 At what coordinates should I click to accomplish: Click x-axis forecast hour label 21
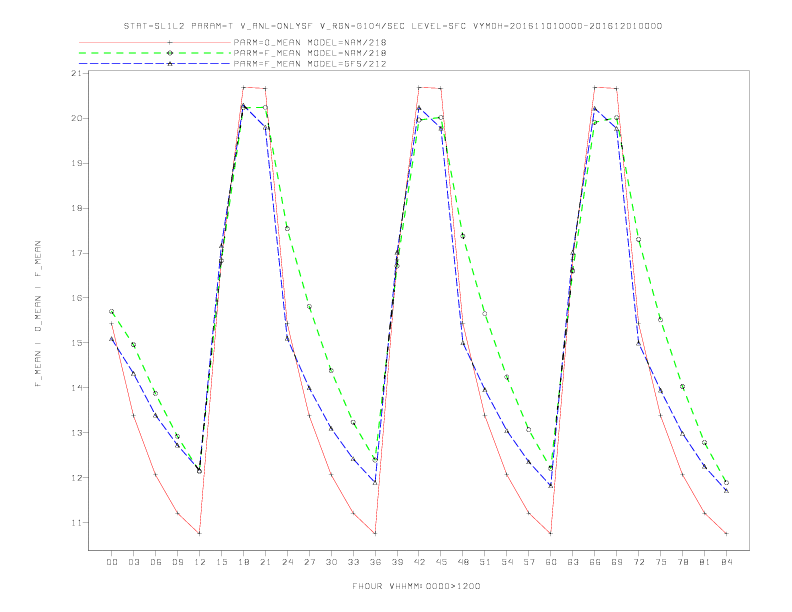[x=265, y=562]
